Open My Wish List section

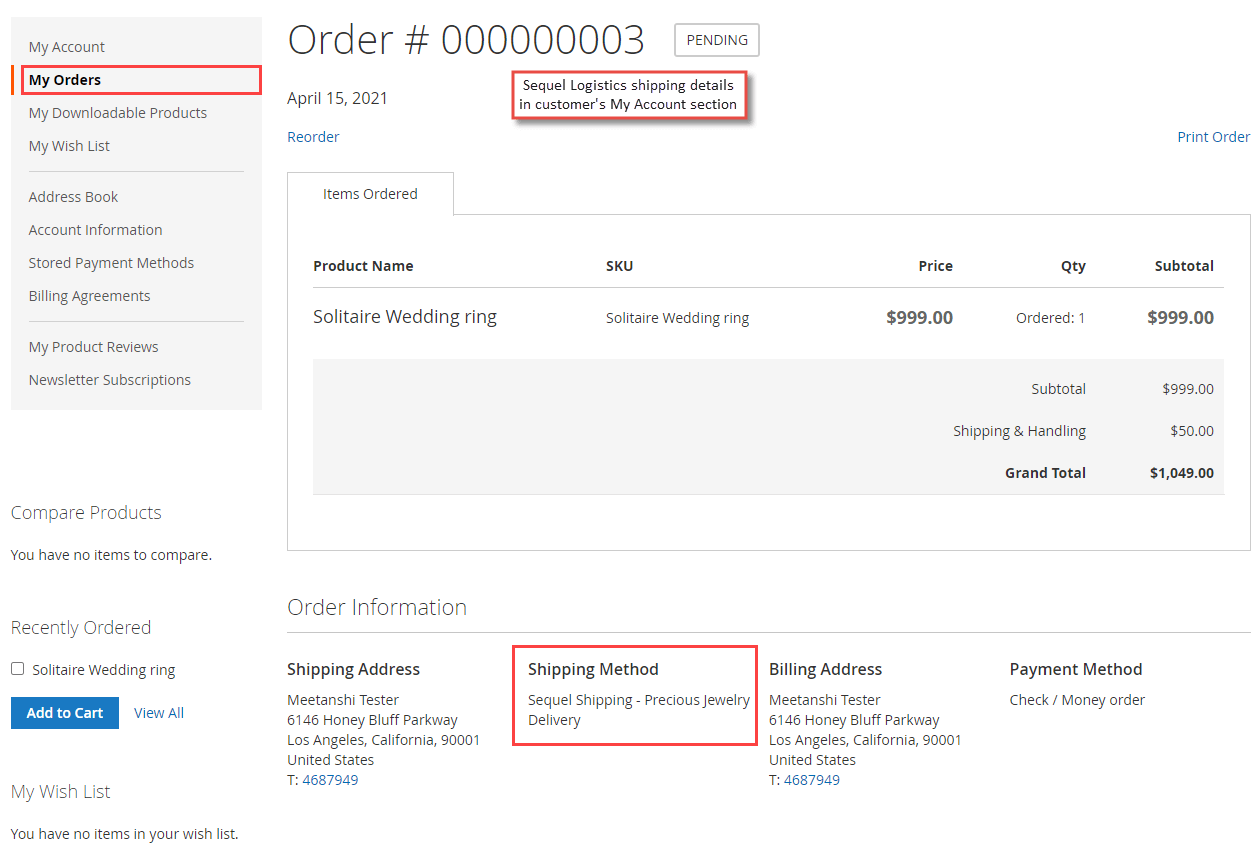pyautogui.click(x=68, y=145)
